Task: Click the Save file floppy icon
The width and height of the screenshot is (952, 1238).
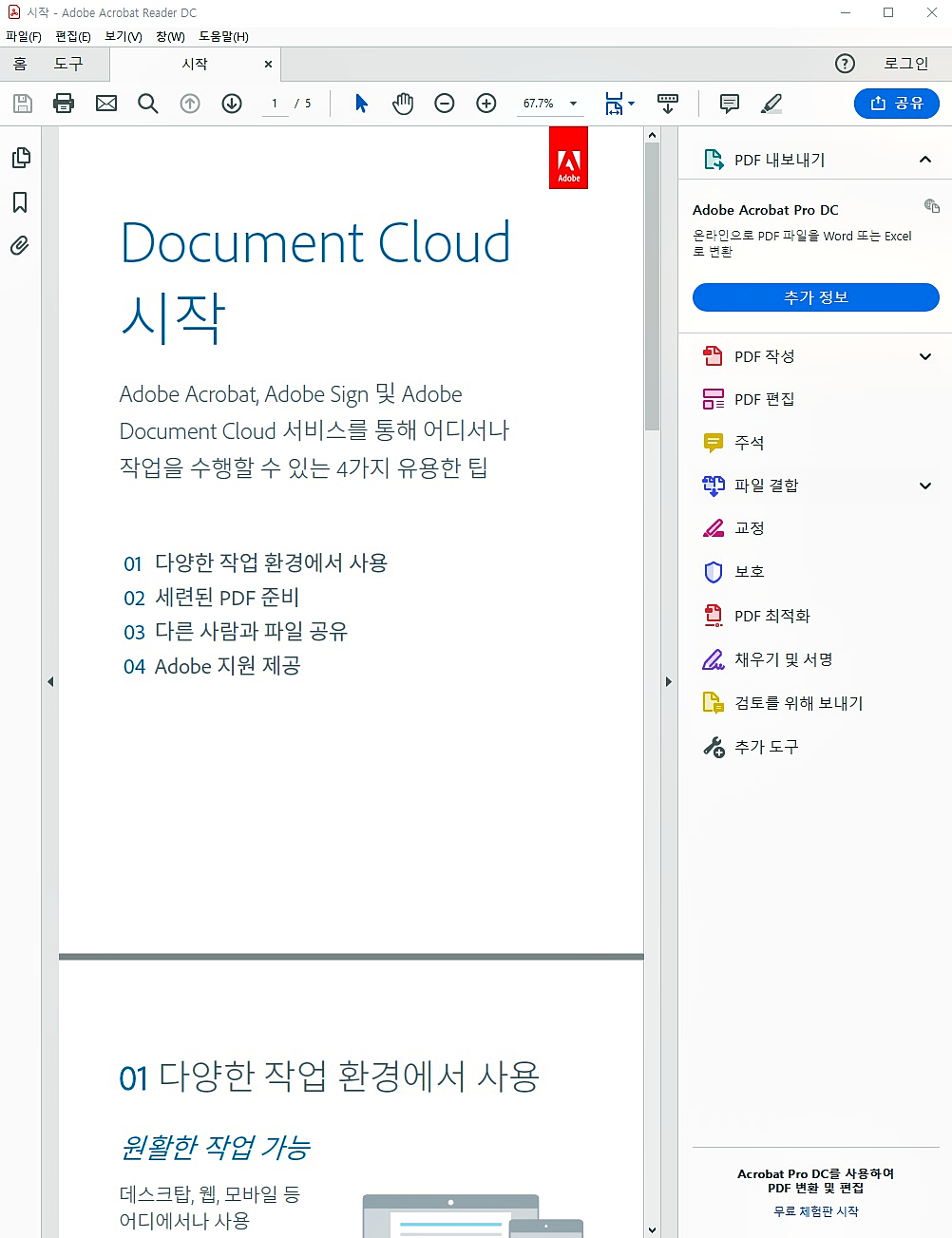Action: tap(23, 104)
